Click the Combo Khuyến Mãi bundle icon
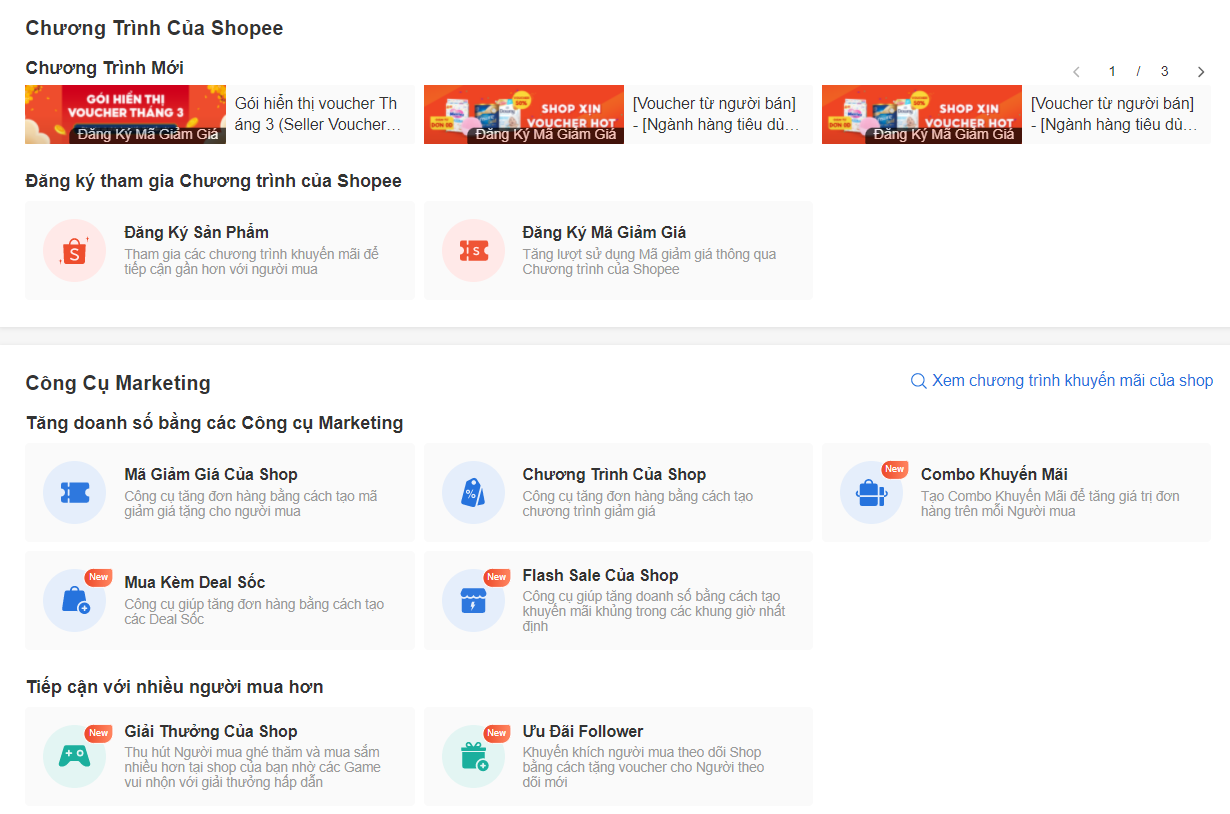The height and width of the screenshot is (814, 1230). (x=871, y=492)
